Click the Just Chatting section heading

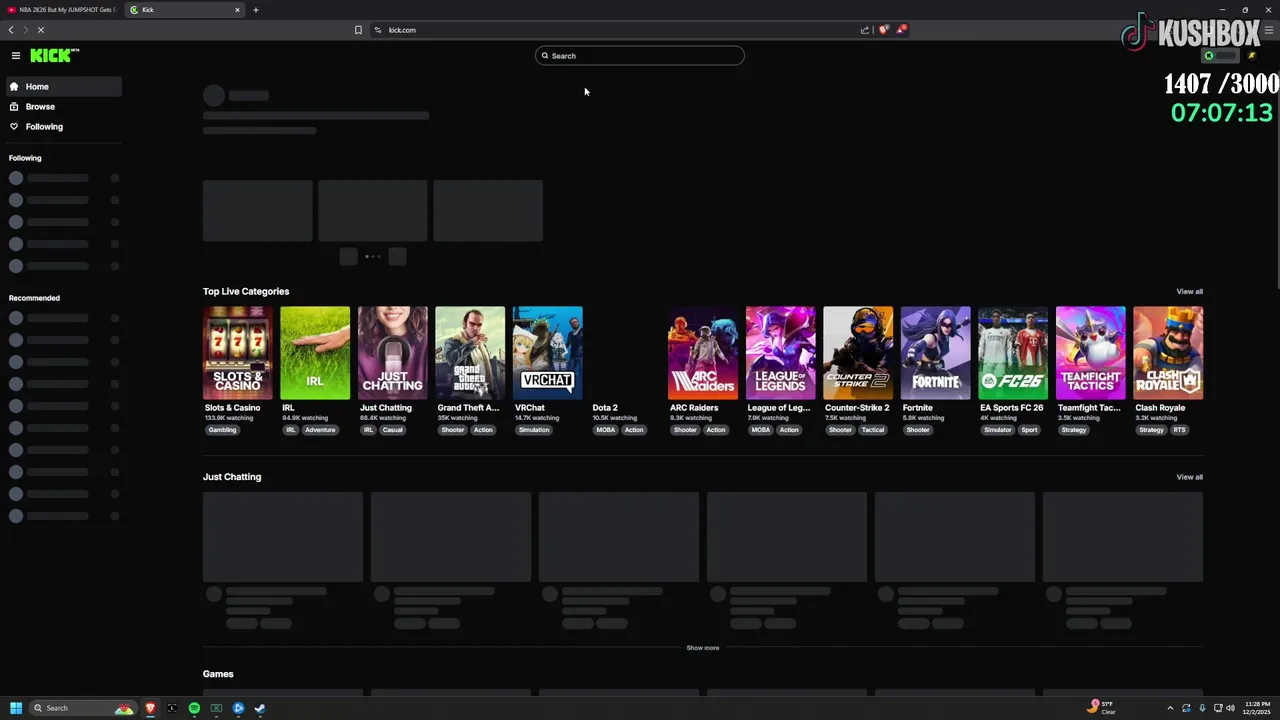tap(232, 477)
